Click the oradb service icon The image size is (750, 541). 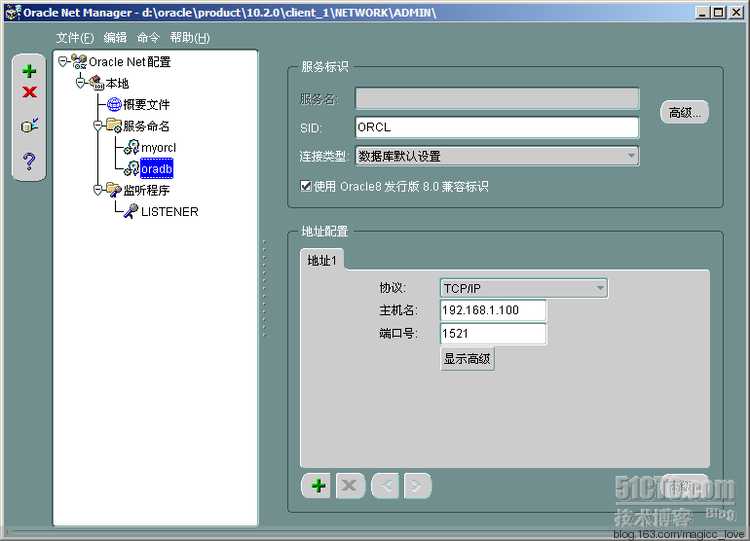[132, 168]
